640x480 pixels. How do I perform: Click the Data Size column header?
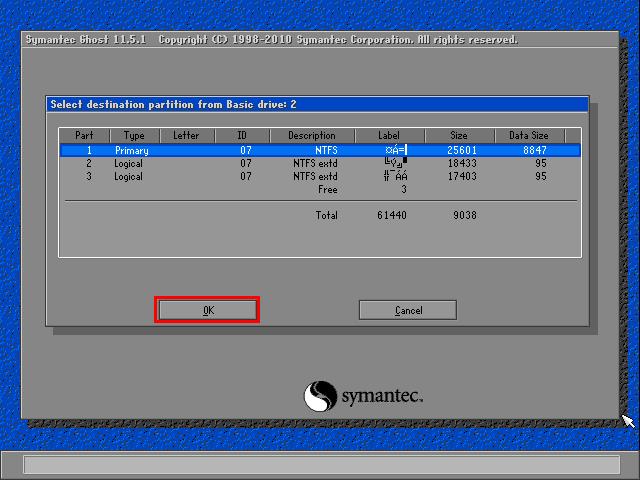529,136
